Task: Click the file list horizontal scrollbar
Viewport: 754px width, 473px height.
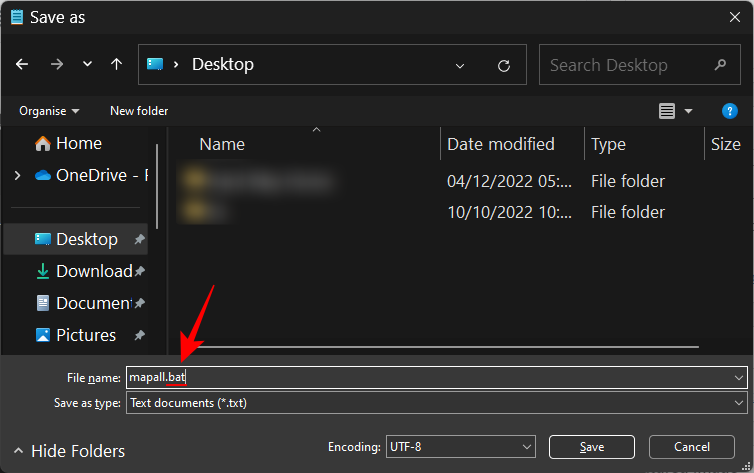Action: [x=448, y=347]
